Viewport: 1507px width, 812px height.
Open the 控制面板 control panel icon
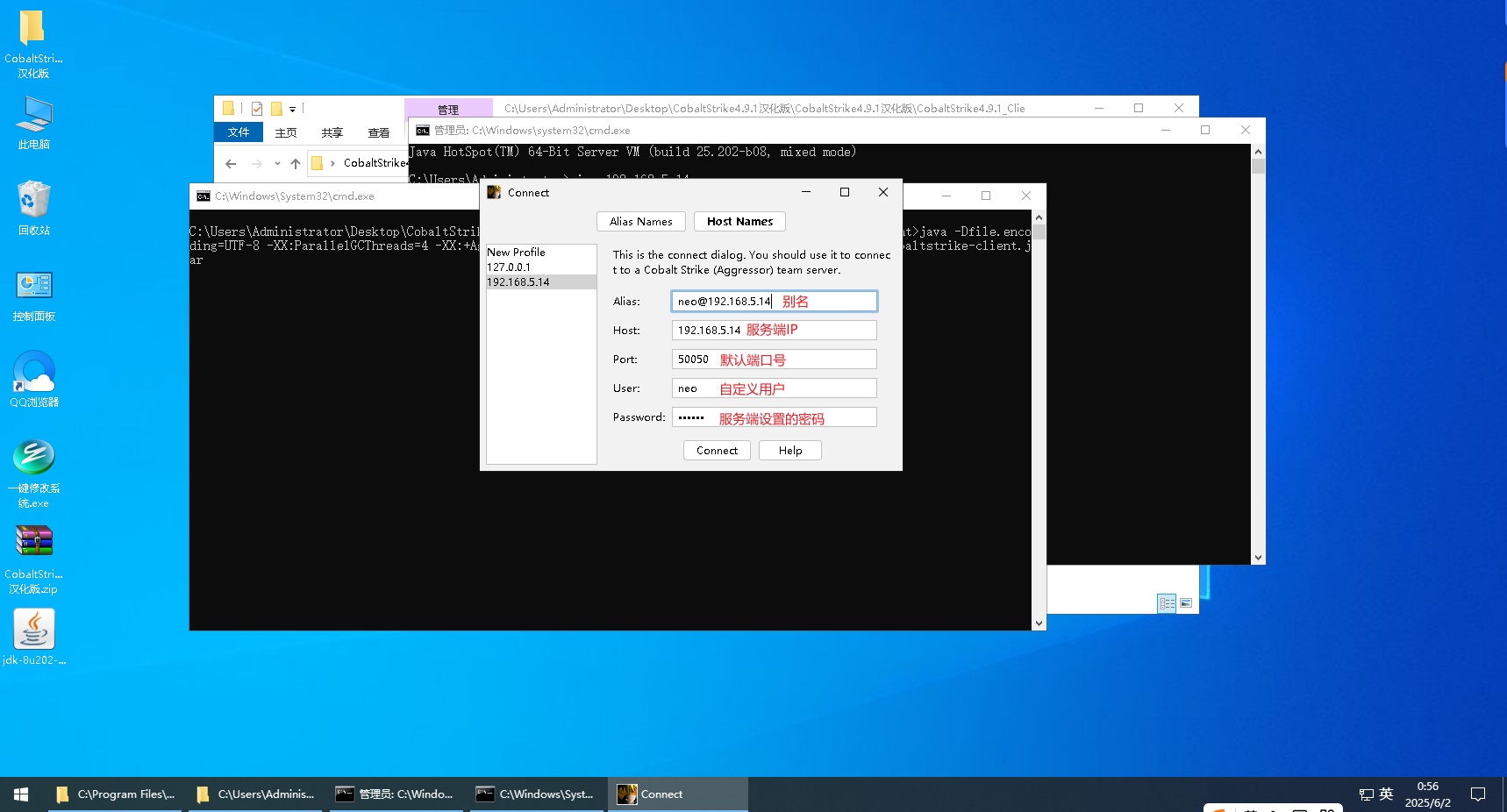coord(33,296)
